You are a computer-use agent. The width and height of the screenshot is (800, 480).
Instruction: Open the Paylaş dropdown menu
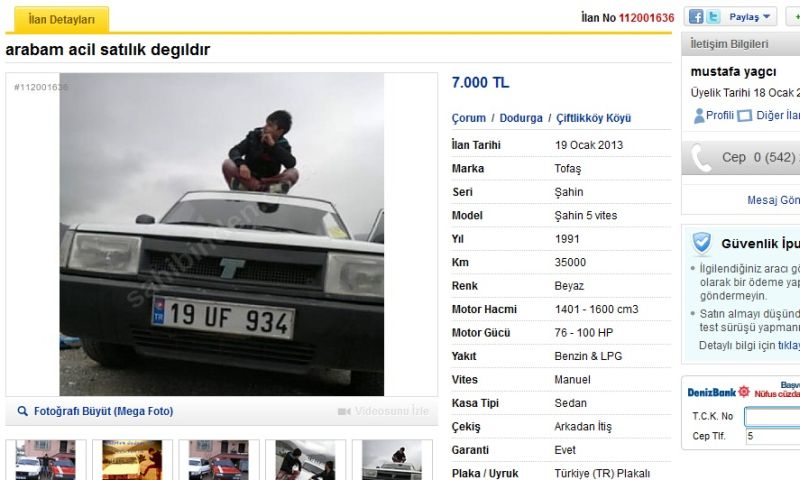click(749, 17)
